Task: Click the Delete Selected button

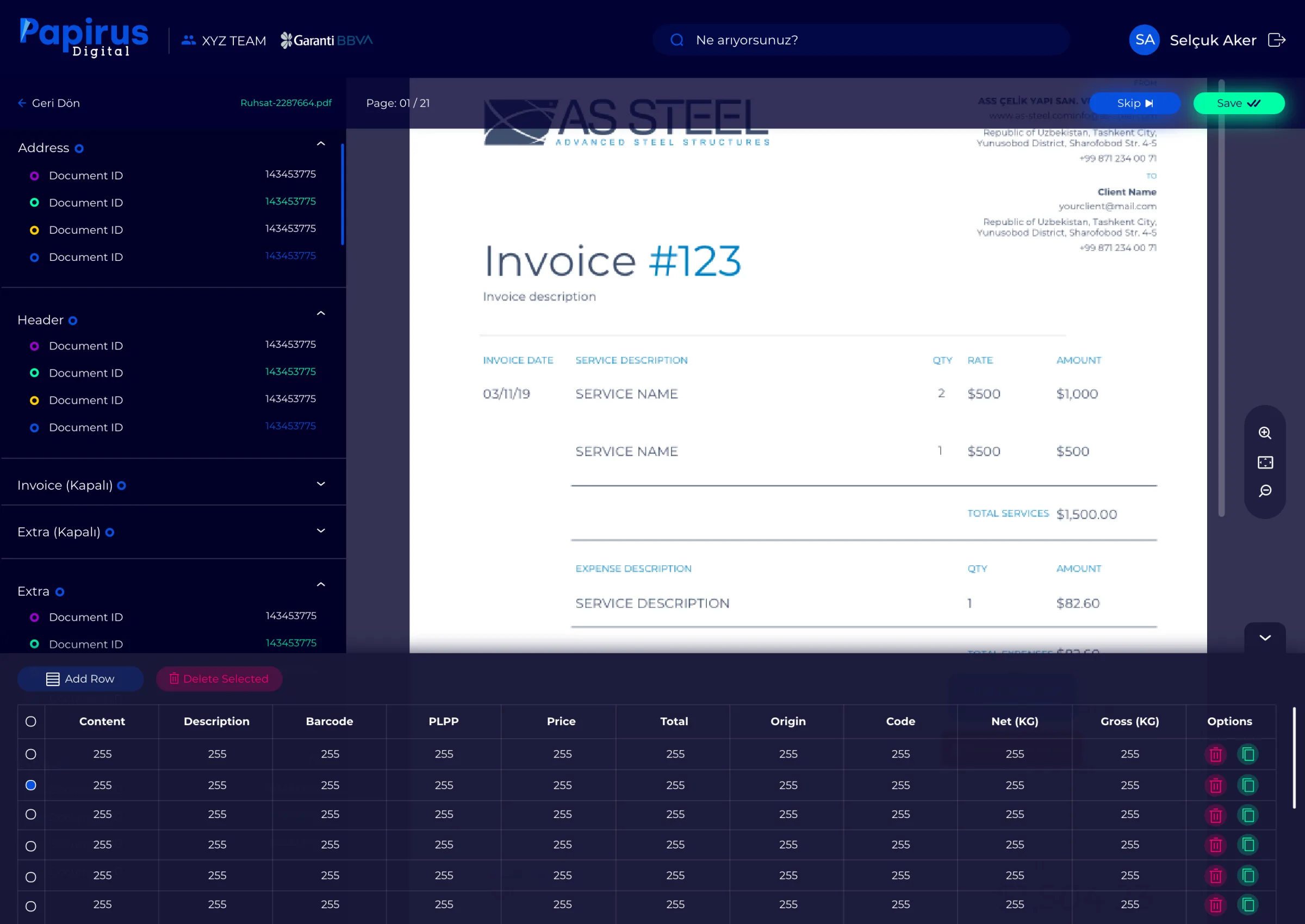Action: [219, 679]
